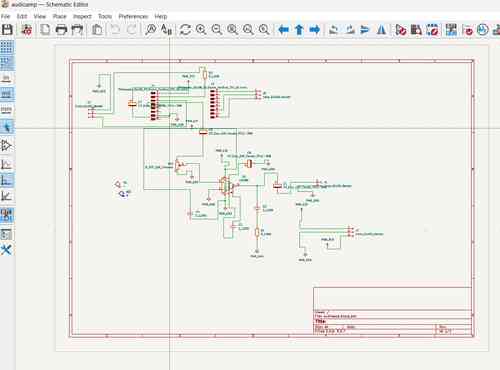Open the Symbol Library Browser
The height and width of the screenshot is (370, 500).
click(416, 30)
